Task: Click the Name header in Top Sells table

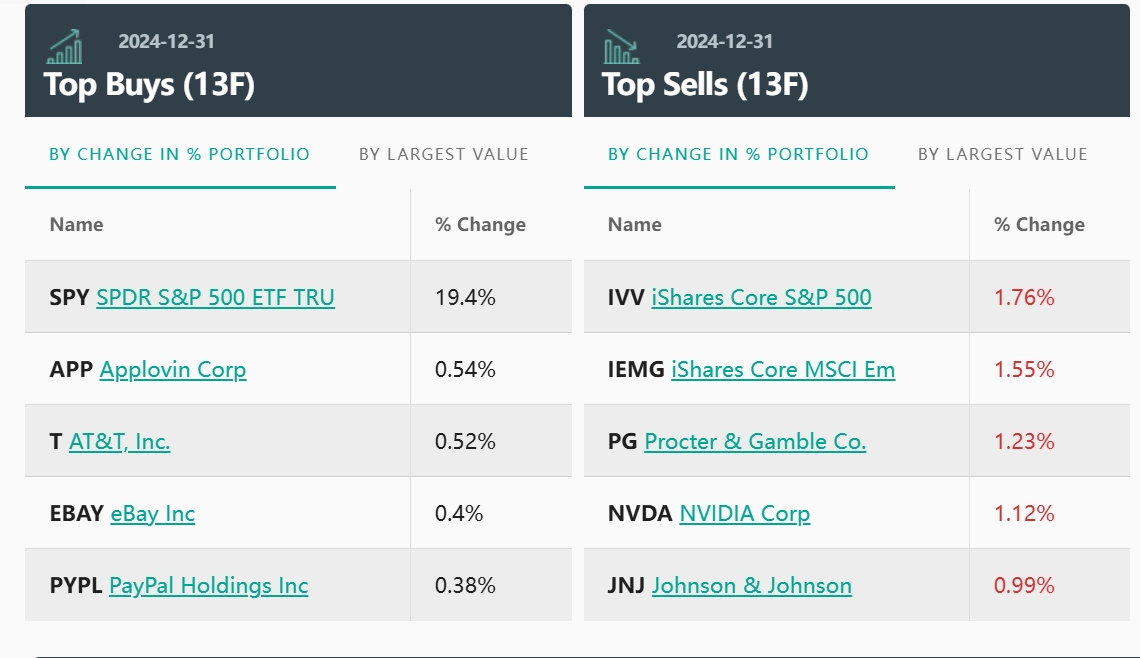Action: 634,224
